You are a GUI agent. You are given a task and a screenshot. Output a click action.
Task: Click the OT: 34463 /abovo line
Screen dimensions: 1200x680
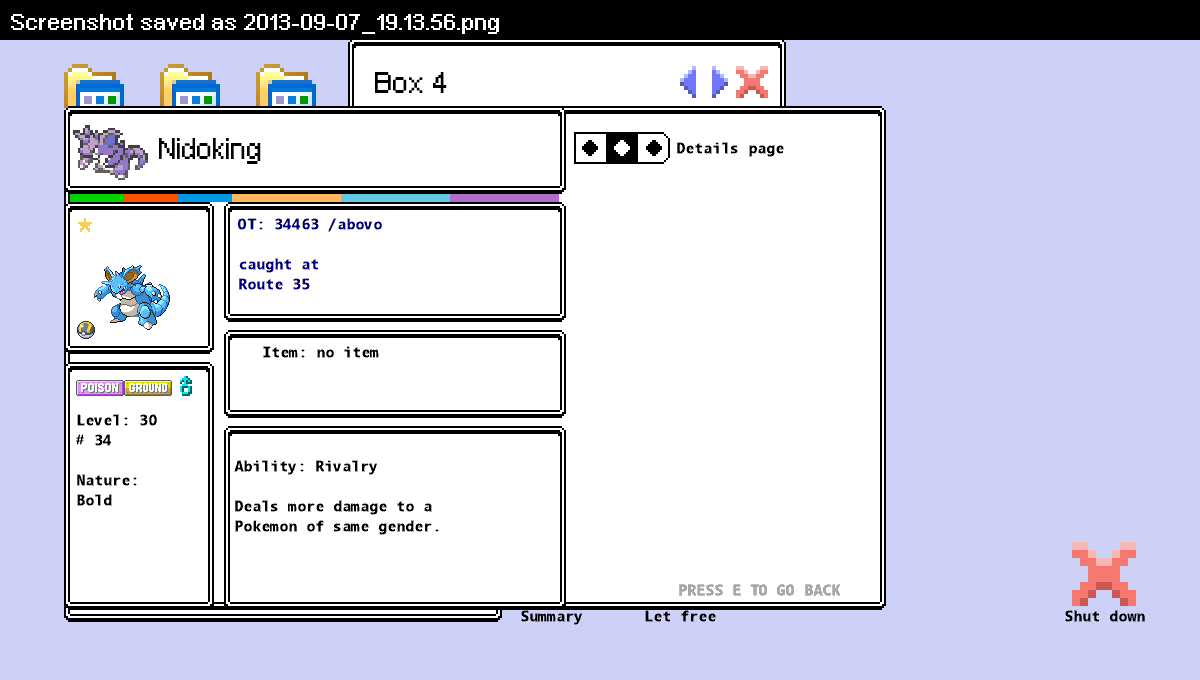310,225
